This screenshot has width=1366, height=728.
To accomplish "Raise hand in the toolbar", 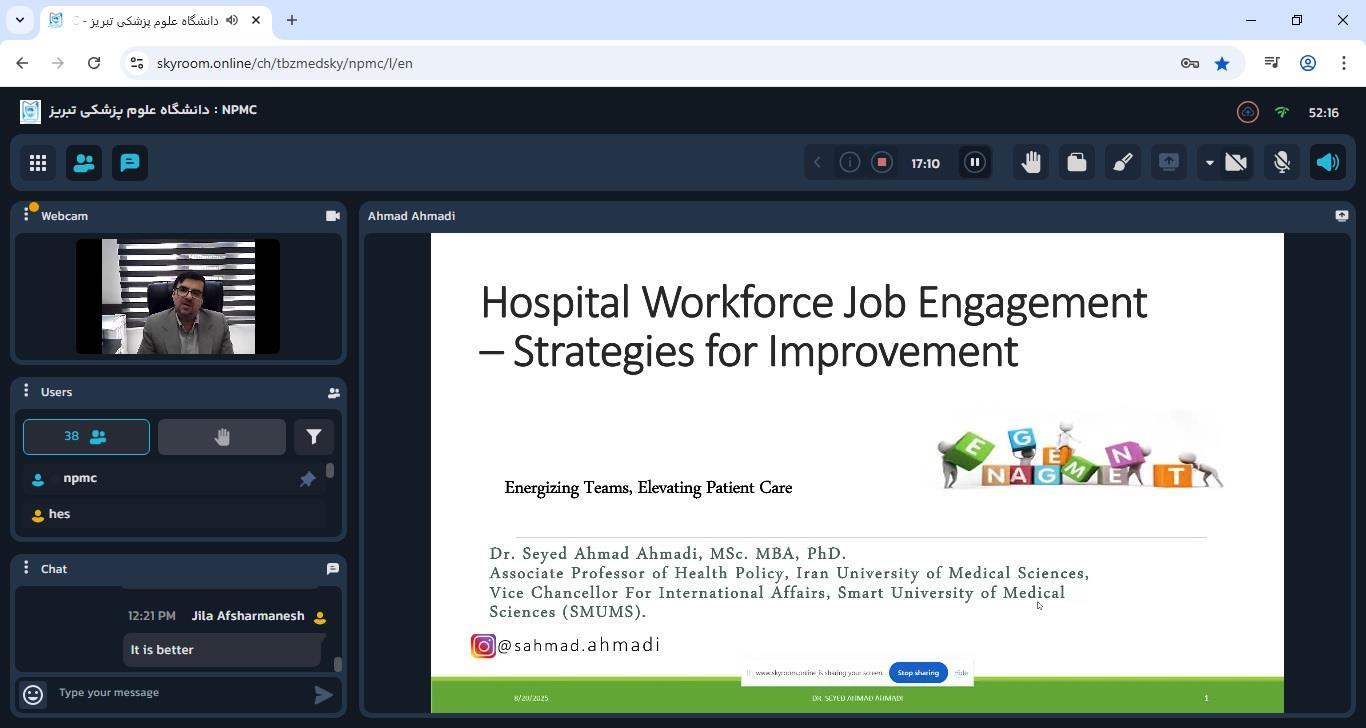I will [x=1031, y=163].
